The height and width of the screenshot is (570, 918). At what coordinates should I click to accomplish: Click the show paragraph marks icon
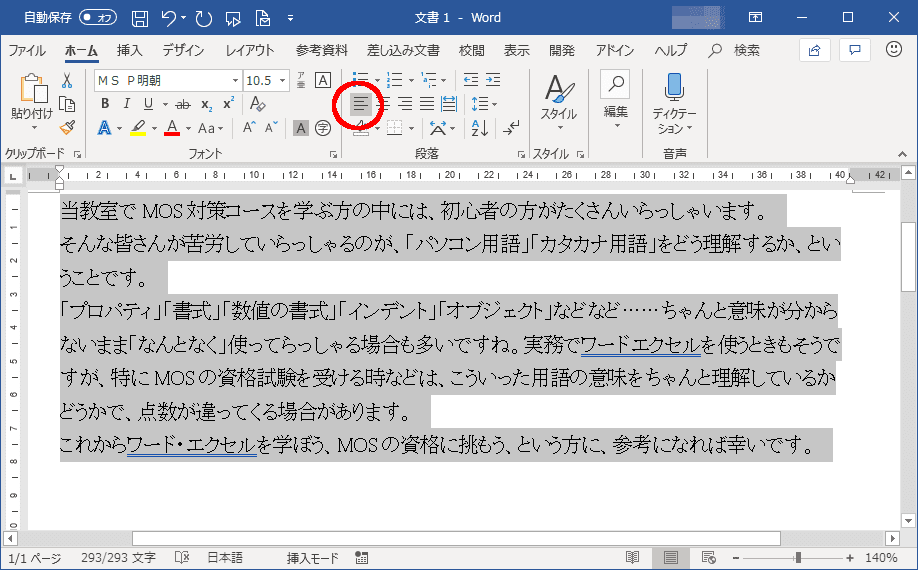[x=511, y=128]
